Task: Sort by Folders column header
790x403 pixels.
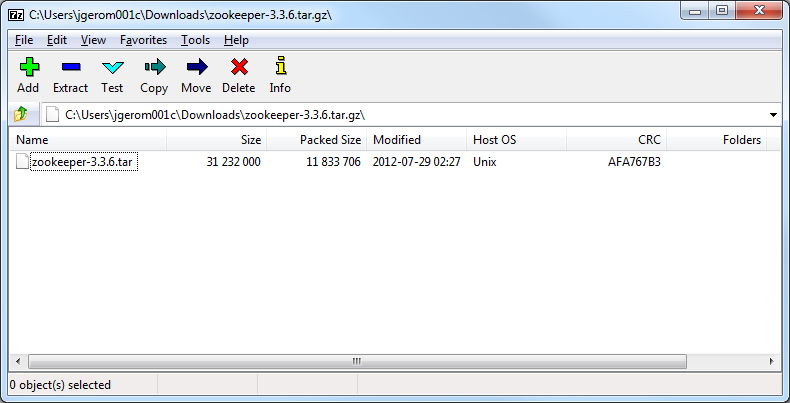Action: (716, 140)
